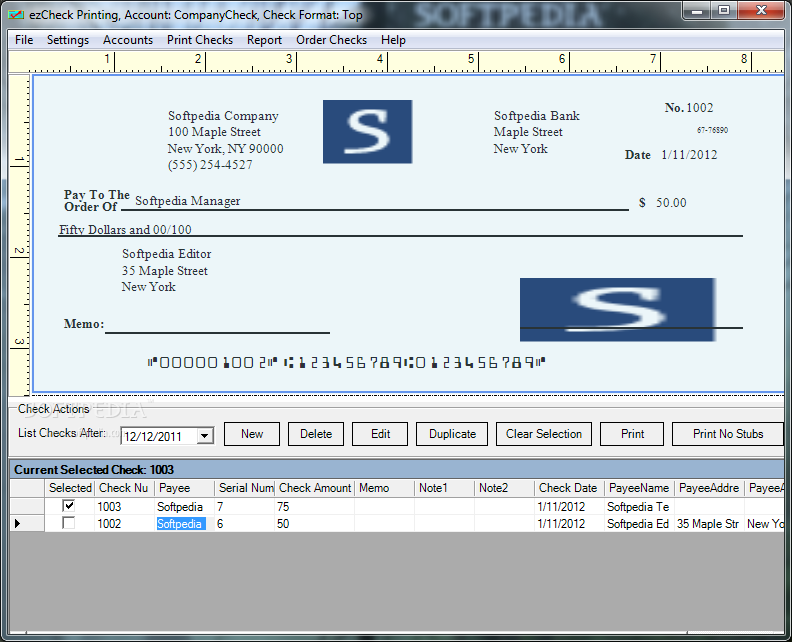Sort by the Check Date column header

point(570,488)
